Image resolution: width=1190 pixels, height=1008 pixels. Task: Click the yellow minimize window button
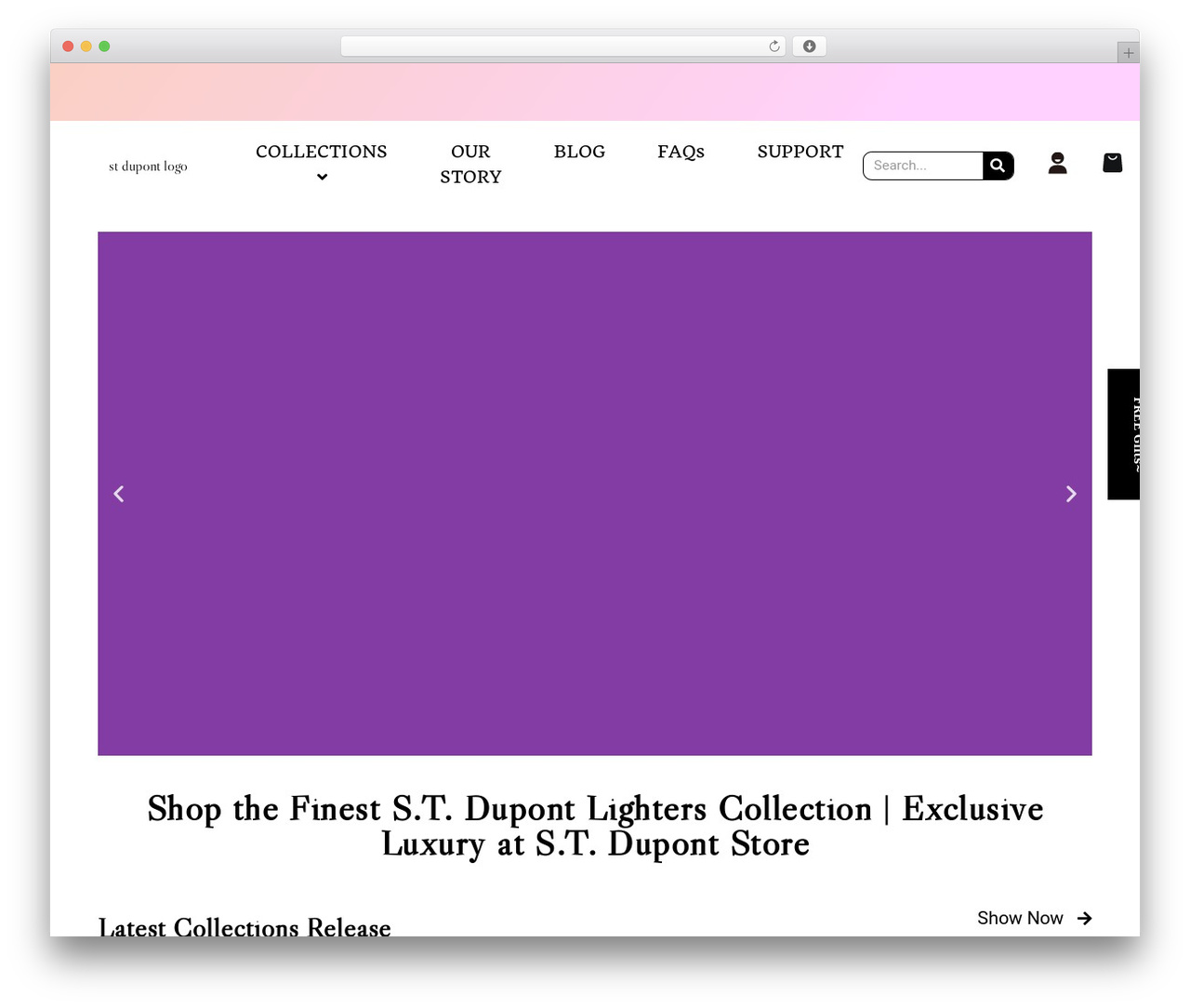tap(86, 46)
